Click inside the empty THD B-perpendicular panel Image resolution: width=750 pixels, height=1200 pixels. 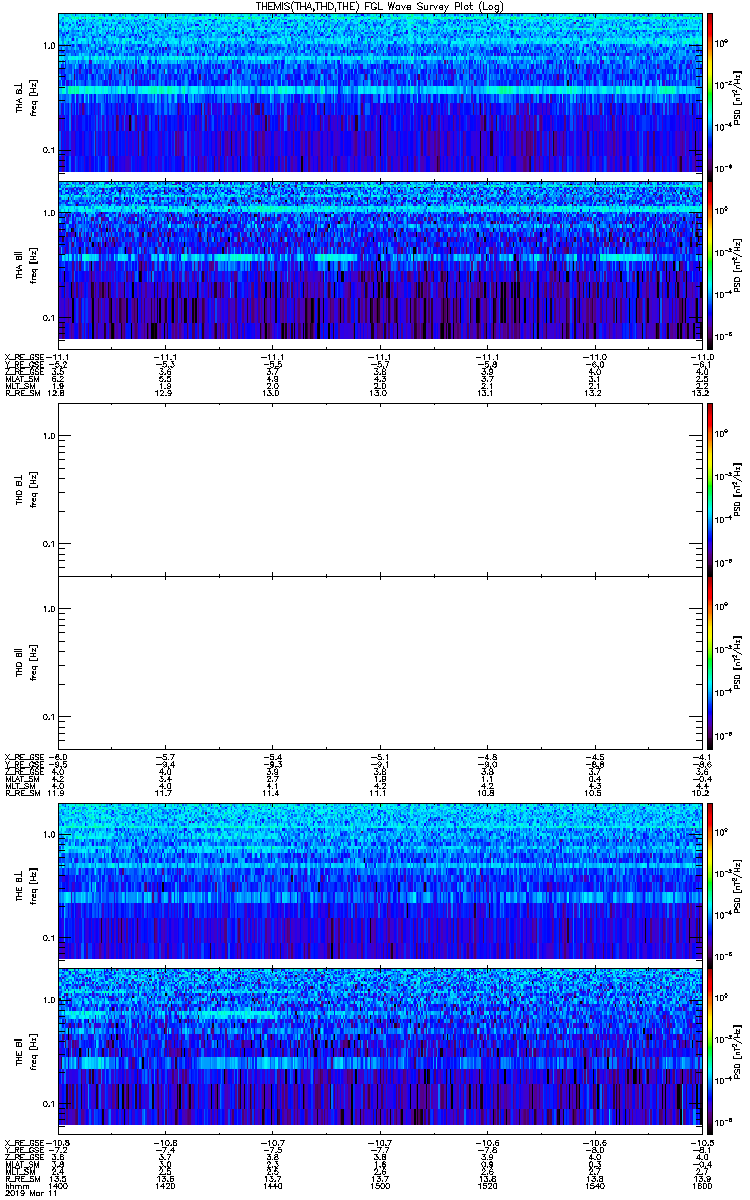(x=380, y=489)
